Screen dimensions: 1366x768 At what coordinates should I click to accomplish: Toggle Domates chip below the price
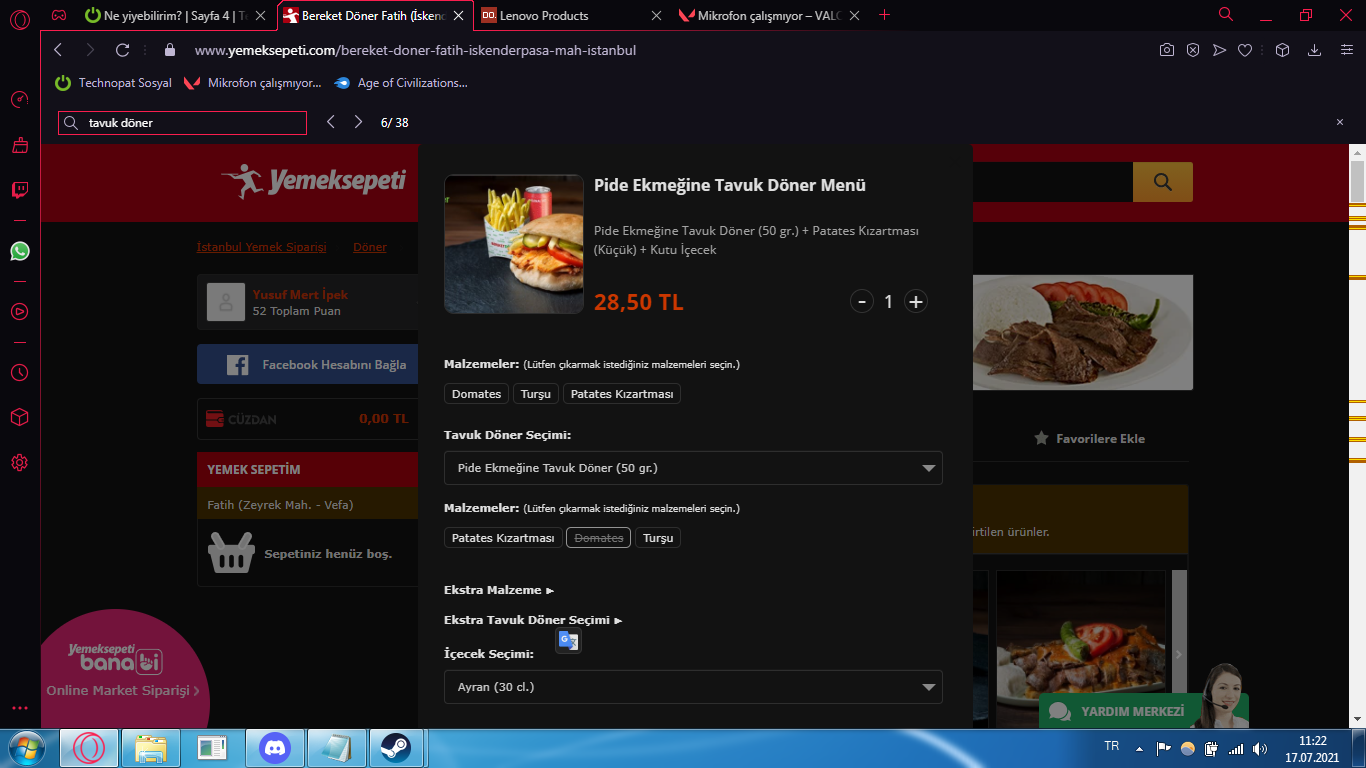(476, 394)
